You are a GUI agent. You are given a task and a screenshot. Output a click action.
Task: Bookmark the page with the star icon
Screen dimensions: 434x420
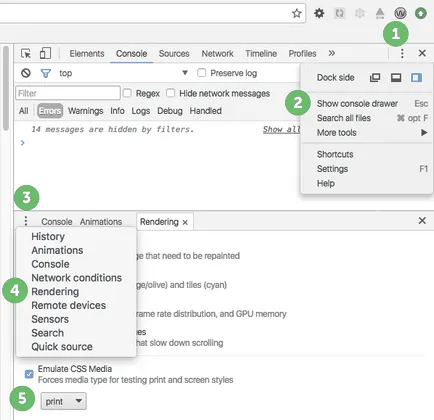296,13
